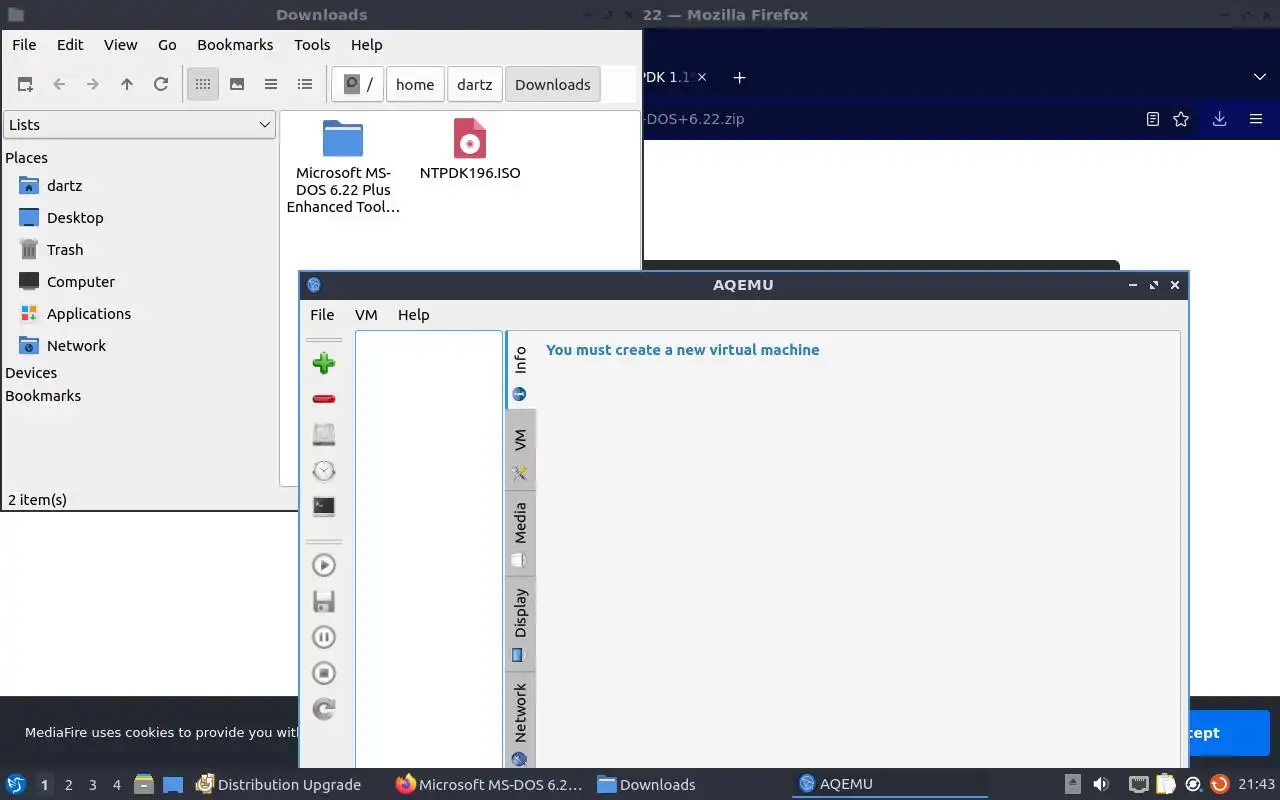This screenshot has width=1280, height=800.
Task: Switch to the Media side tab
Action: (520, 534)
